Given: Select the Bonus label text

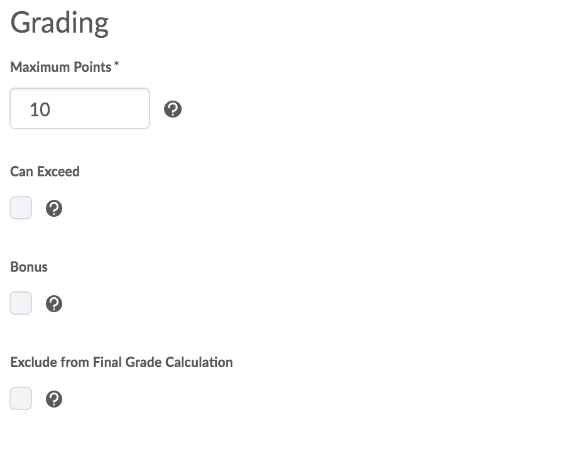Looking at the screenshot, I should (29, 267).
